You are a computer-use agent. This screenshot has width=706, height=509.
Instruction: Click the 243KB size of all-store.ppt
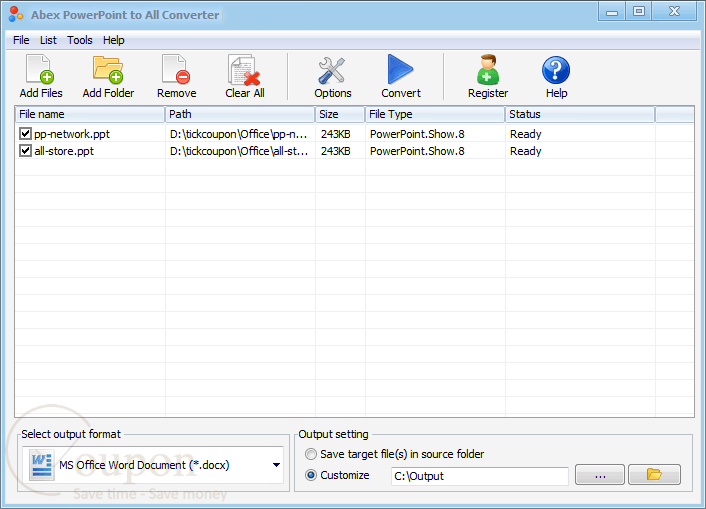[335, 151]
